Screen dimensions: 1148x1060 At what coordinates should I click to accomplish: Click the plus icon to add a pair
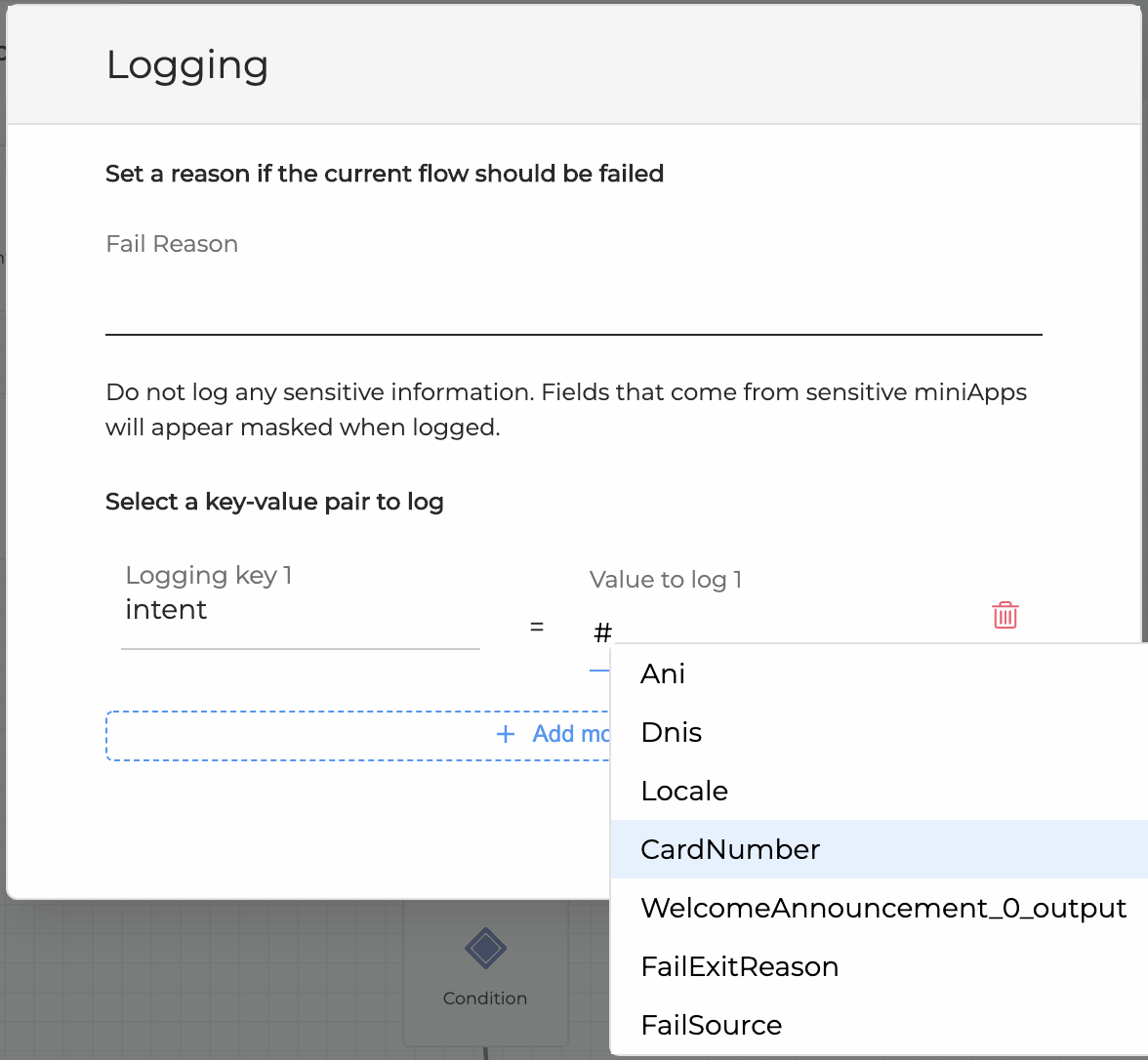(x=506, y=734)
